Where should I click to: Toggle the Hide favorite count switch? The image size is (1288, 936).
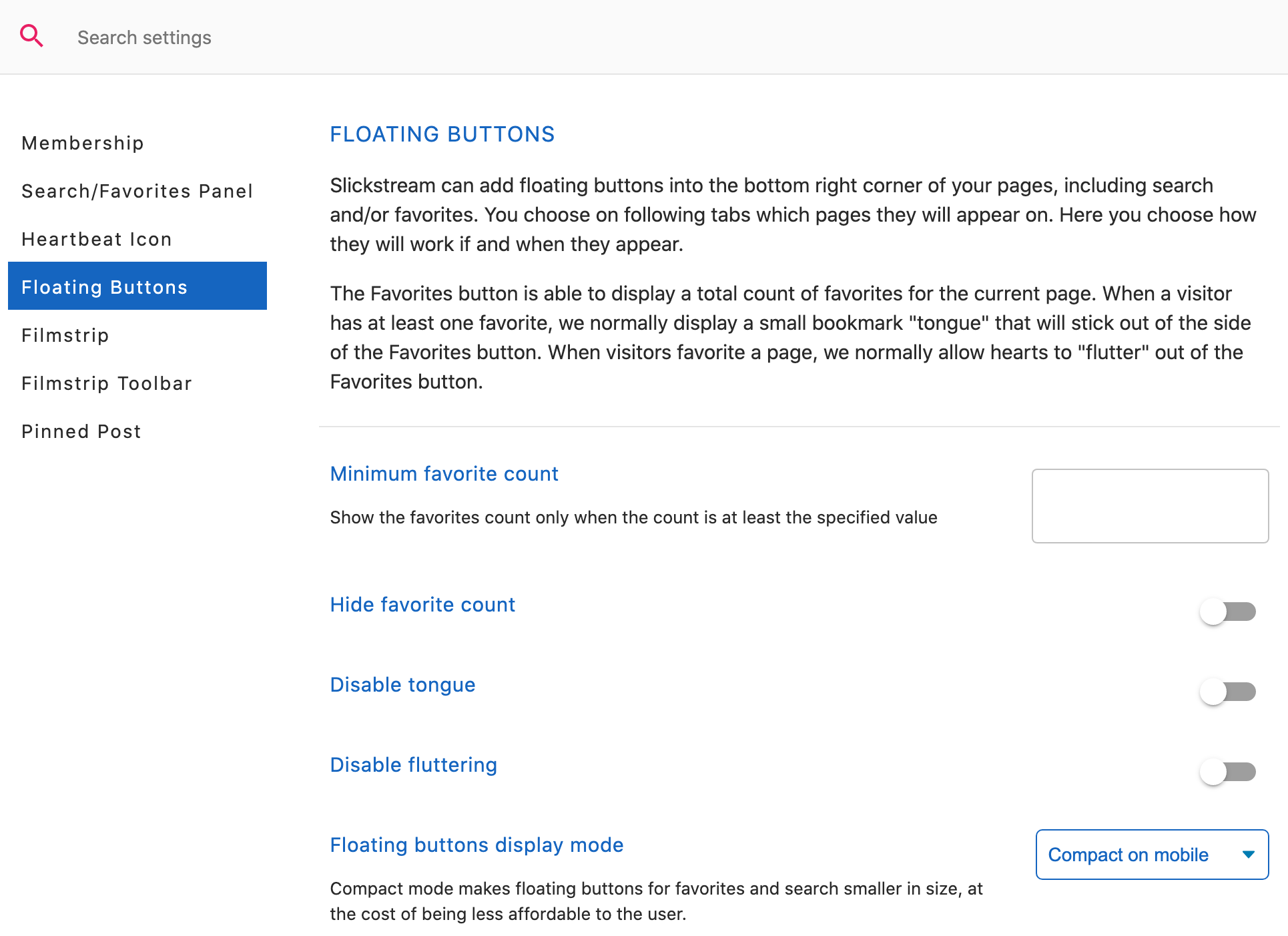coord(1228,612)
